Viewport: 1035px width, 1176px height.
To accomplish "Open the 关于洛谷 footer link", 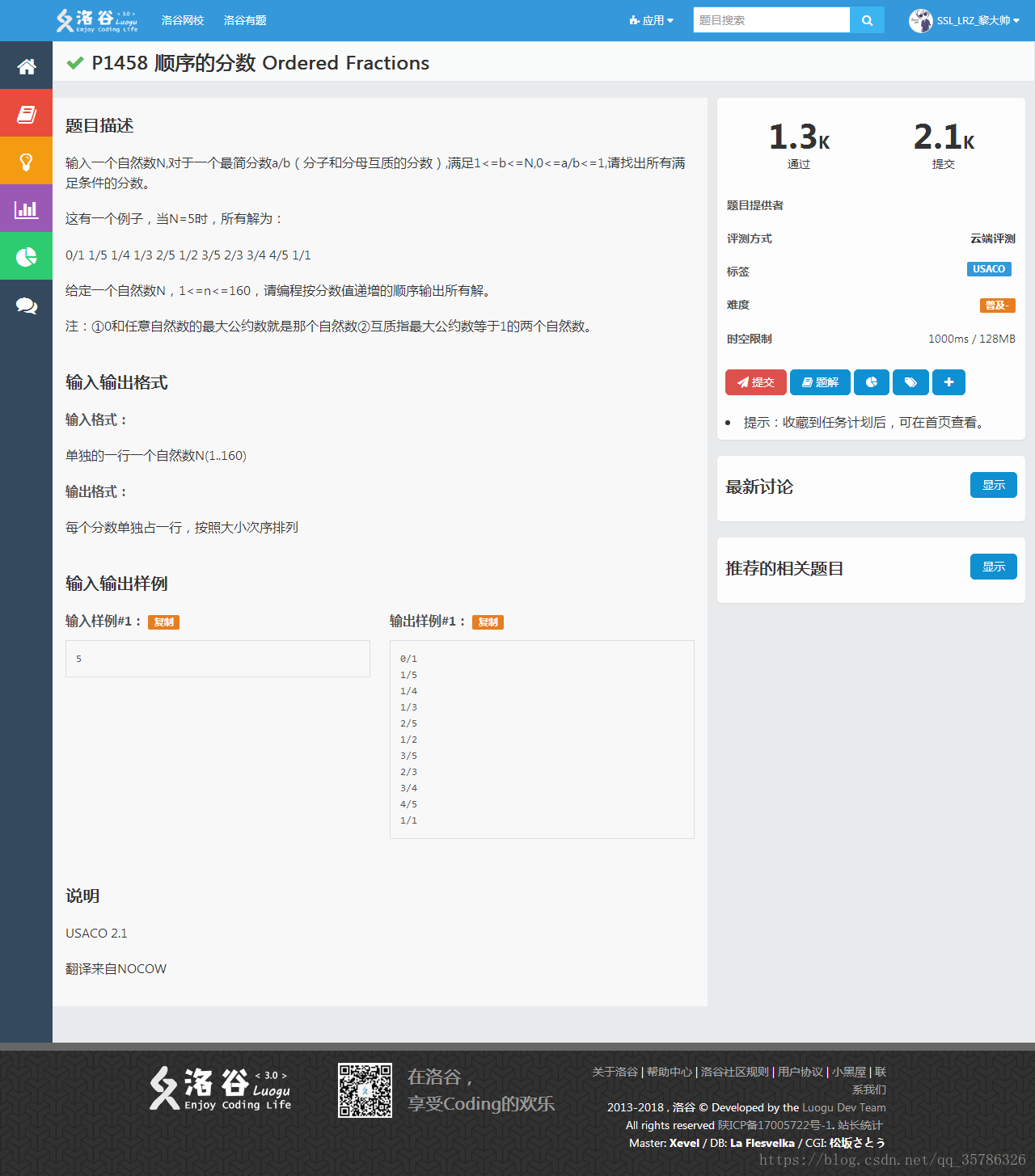I will pyautogui.click(x=615, y=1072).
